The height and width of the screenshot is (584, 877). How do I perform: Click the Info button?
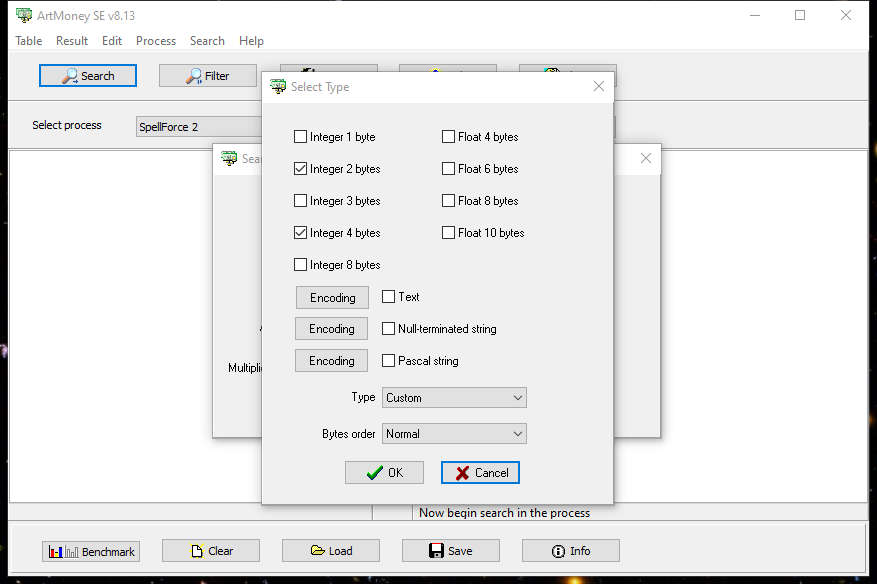[x=570, y=551]
